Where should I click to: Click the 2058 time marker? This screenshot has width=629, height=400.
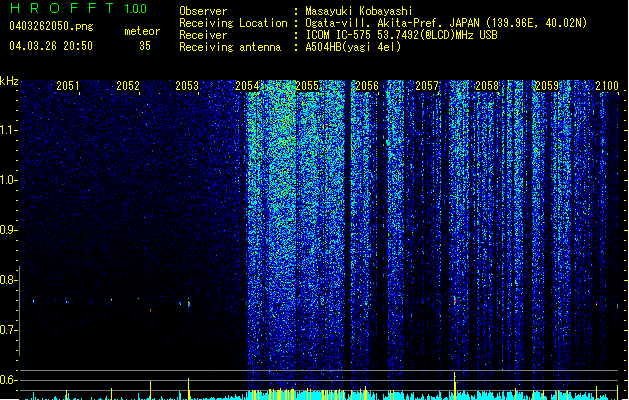pyautogui.click(x=487, y=85)
